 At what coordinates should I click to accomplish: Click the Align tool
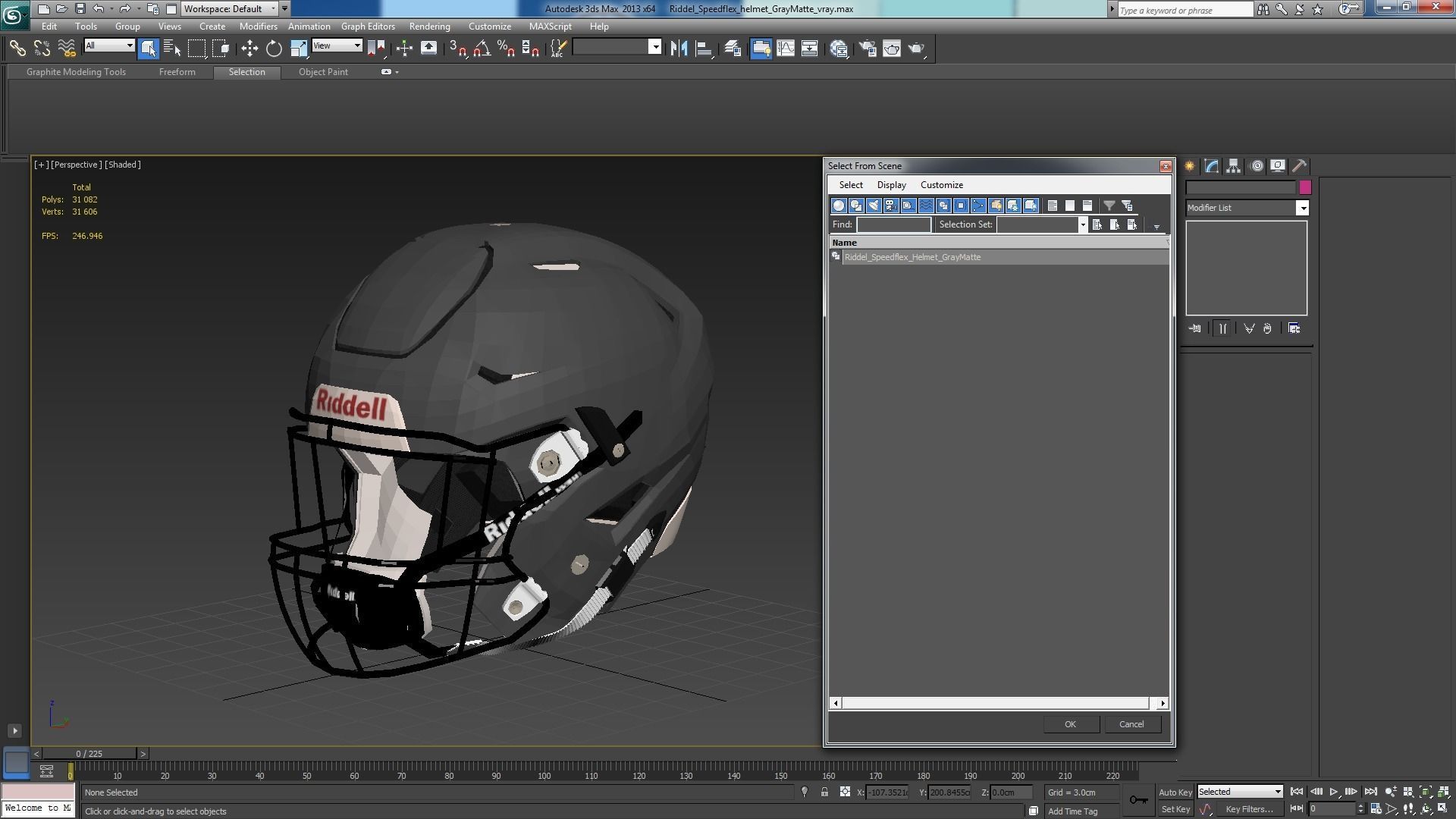pos(704,49)
